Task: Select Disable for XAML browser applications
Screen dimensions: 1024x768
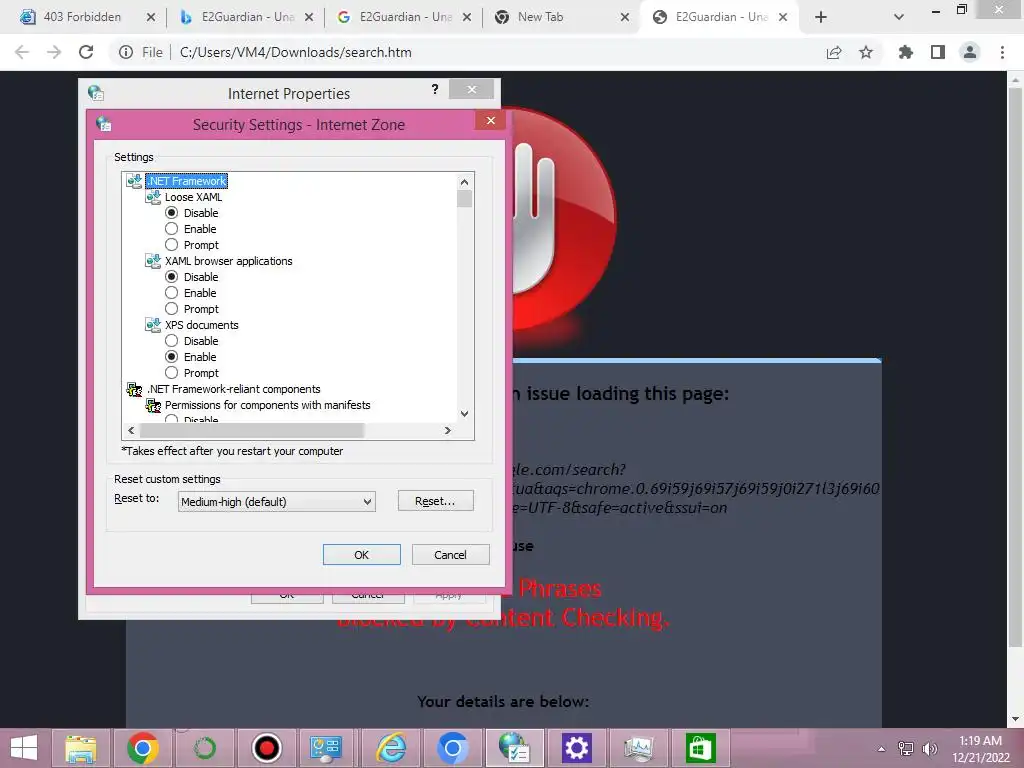Action: [x=171, y=277]
